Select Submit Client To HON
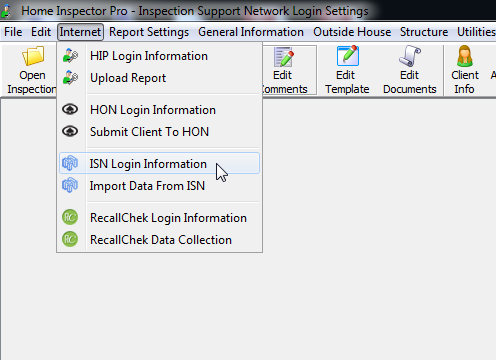496x360 pixels. 159,132
